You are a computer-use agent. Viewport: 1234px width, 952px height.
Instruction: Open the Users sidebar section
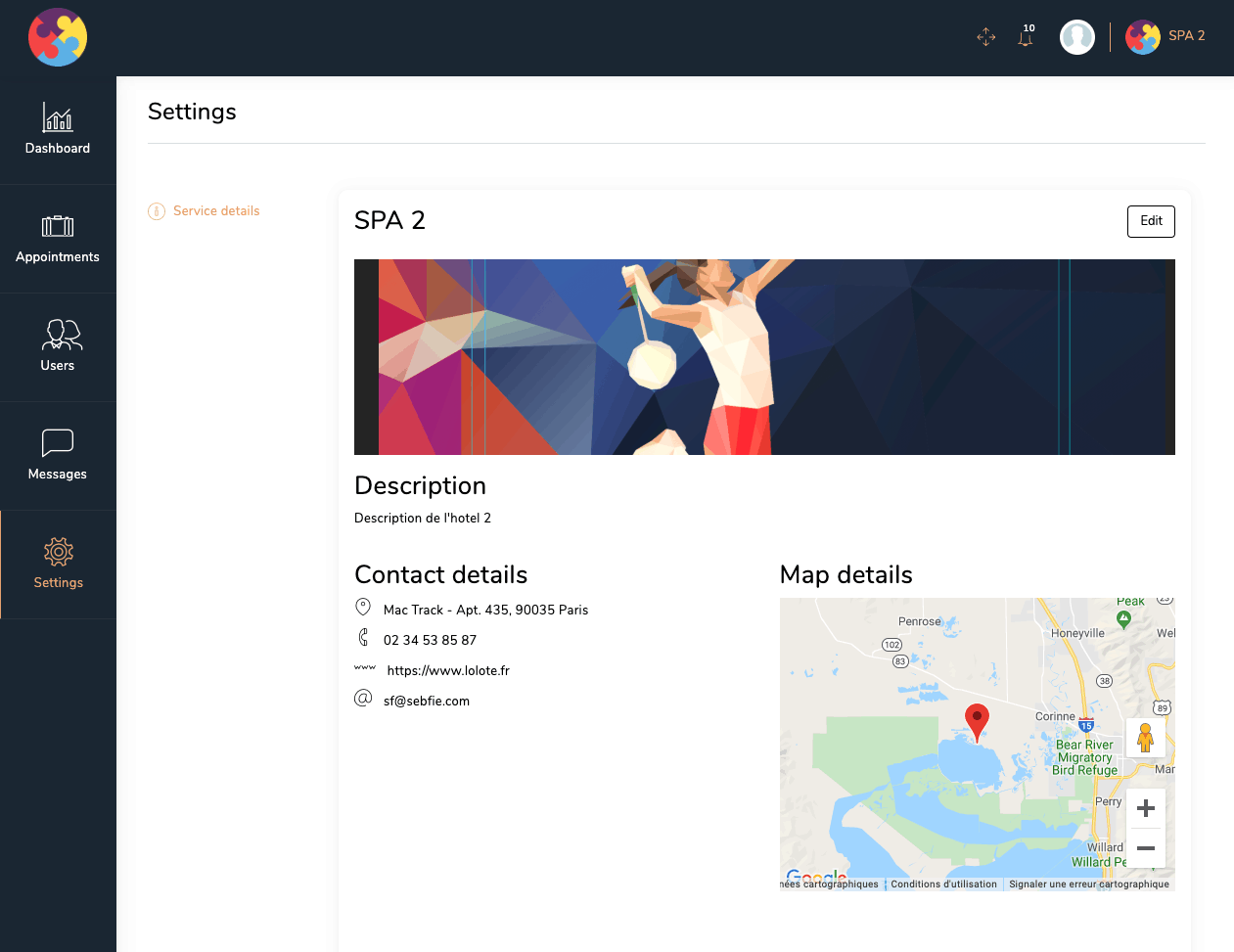58,347
